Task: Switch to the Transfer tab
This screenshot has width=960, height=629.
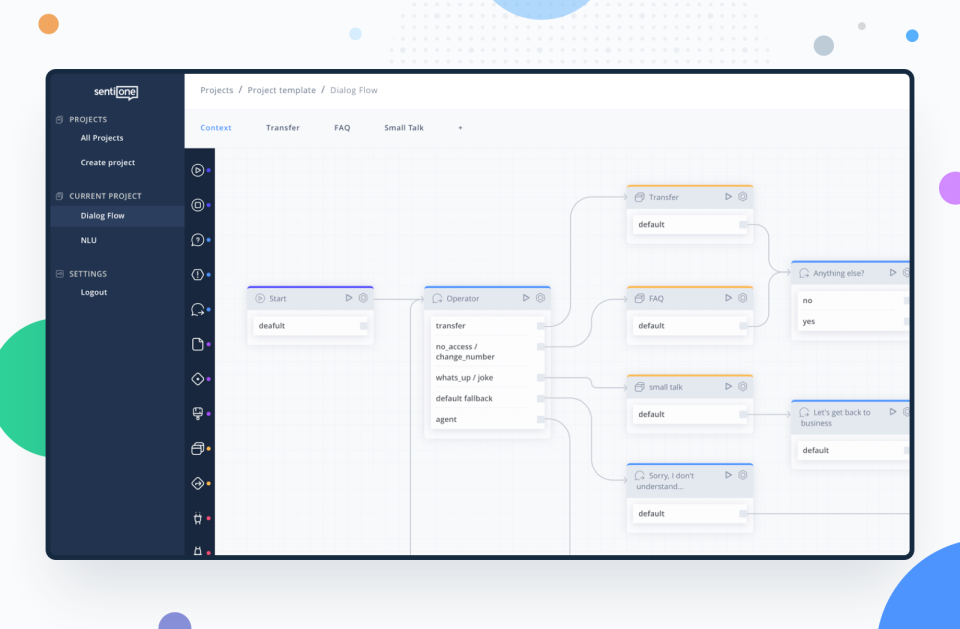Action: point(282,127)
